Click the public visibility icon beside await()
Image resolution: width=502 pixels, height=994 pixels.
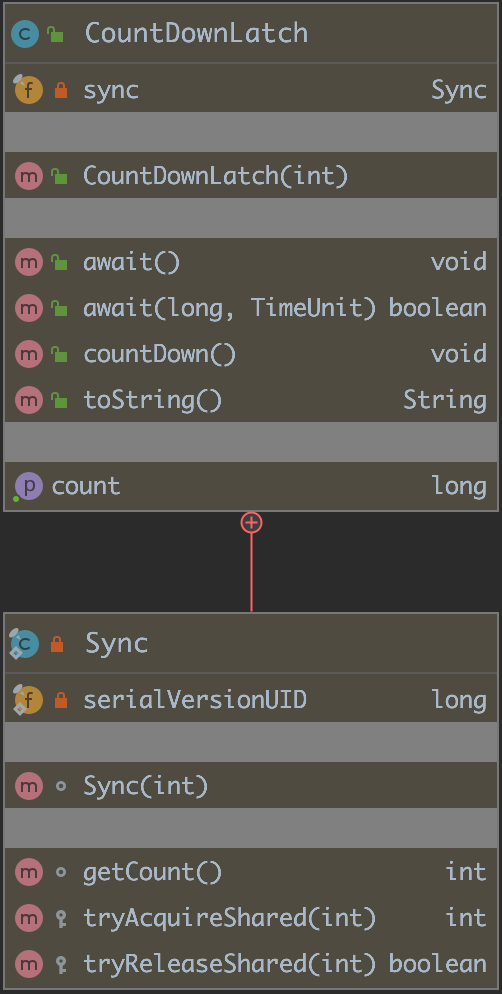[x=59, y=262]
